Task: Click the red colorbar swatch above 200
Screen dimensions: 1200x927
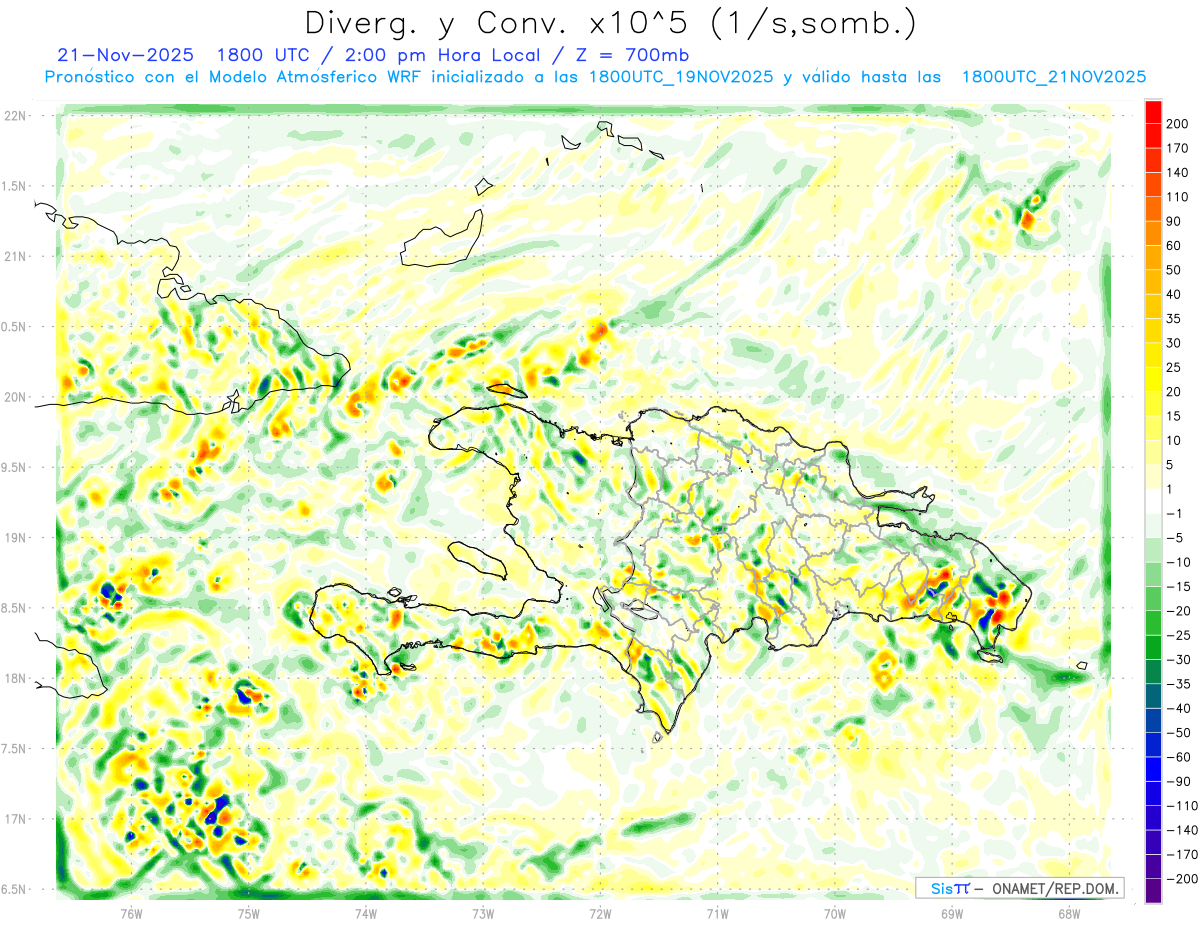Action: [1153, 111]
